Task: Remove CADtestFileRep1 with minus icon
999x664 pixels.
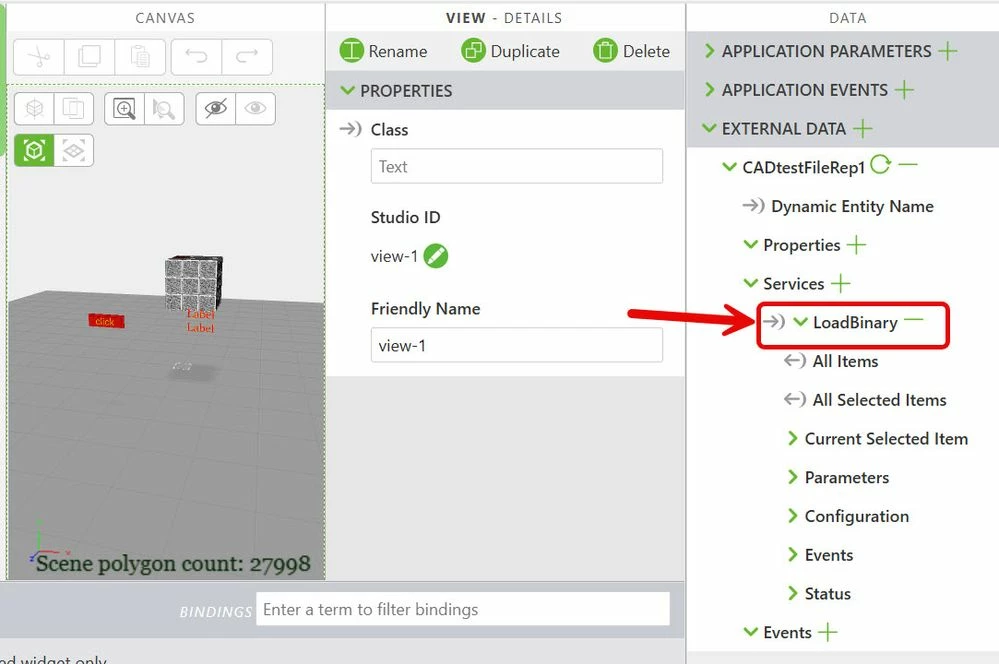Action: click(908, 165)
